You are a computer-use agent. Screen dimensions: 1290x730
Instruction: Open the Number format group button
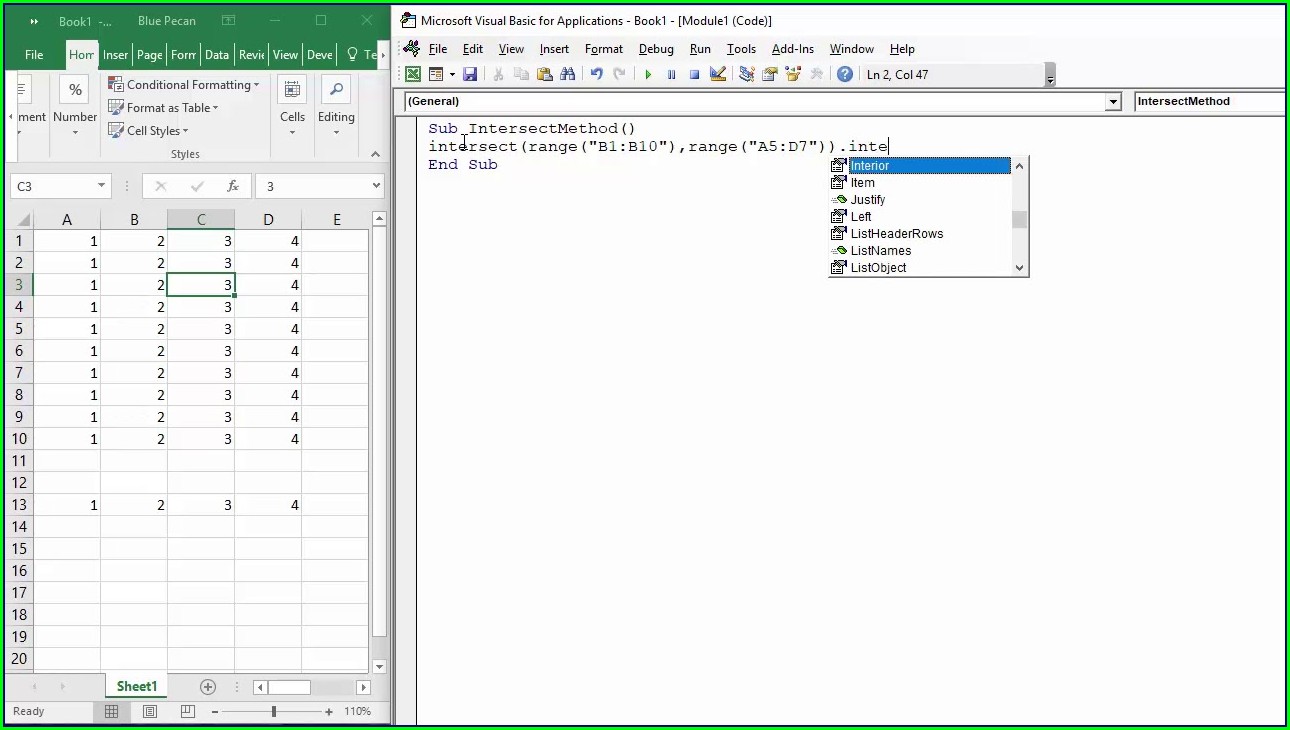[75, 106]
